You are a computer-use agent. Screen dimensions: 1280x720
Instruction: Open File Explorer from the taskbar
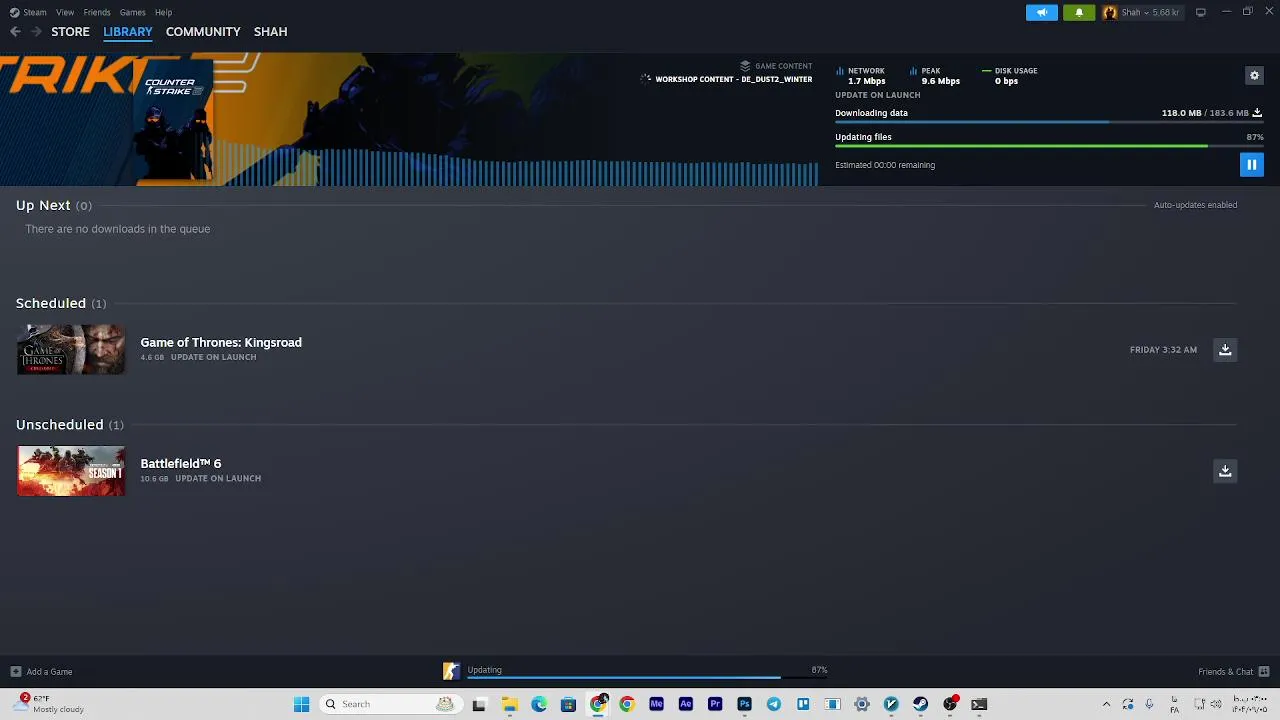click(x=509, y=704)
